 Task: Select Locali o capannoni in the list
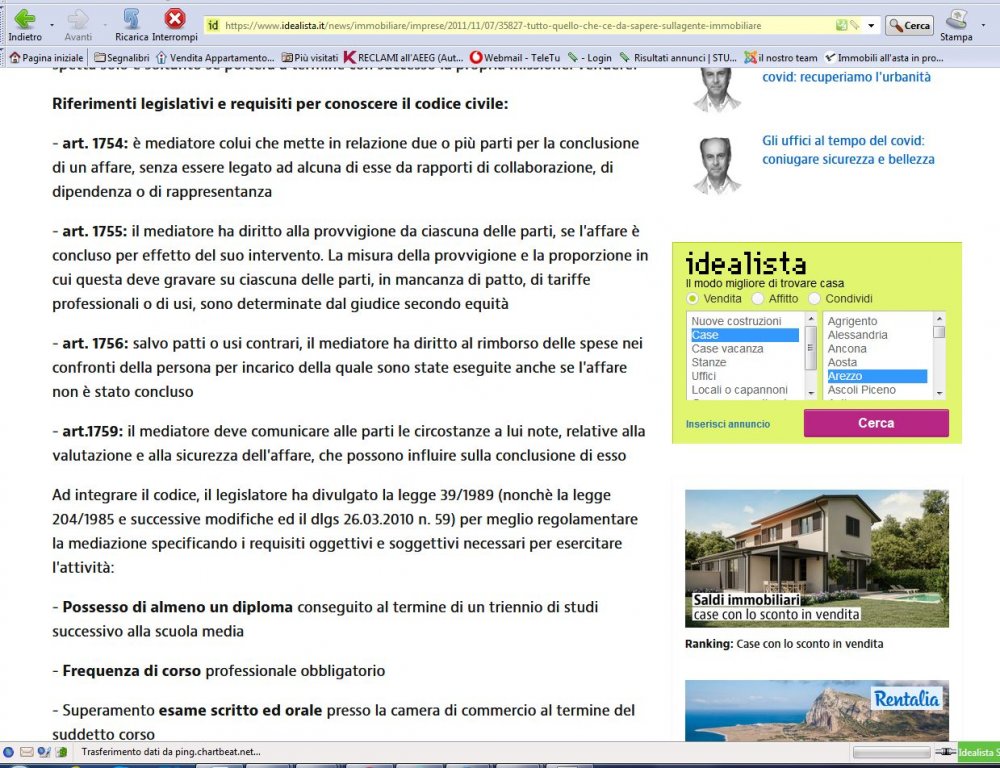coord(745,390)
